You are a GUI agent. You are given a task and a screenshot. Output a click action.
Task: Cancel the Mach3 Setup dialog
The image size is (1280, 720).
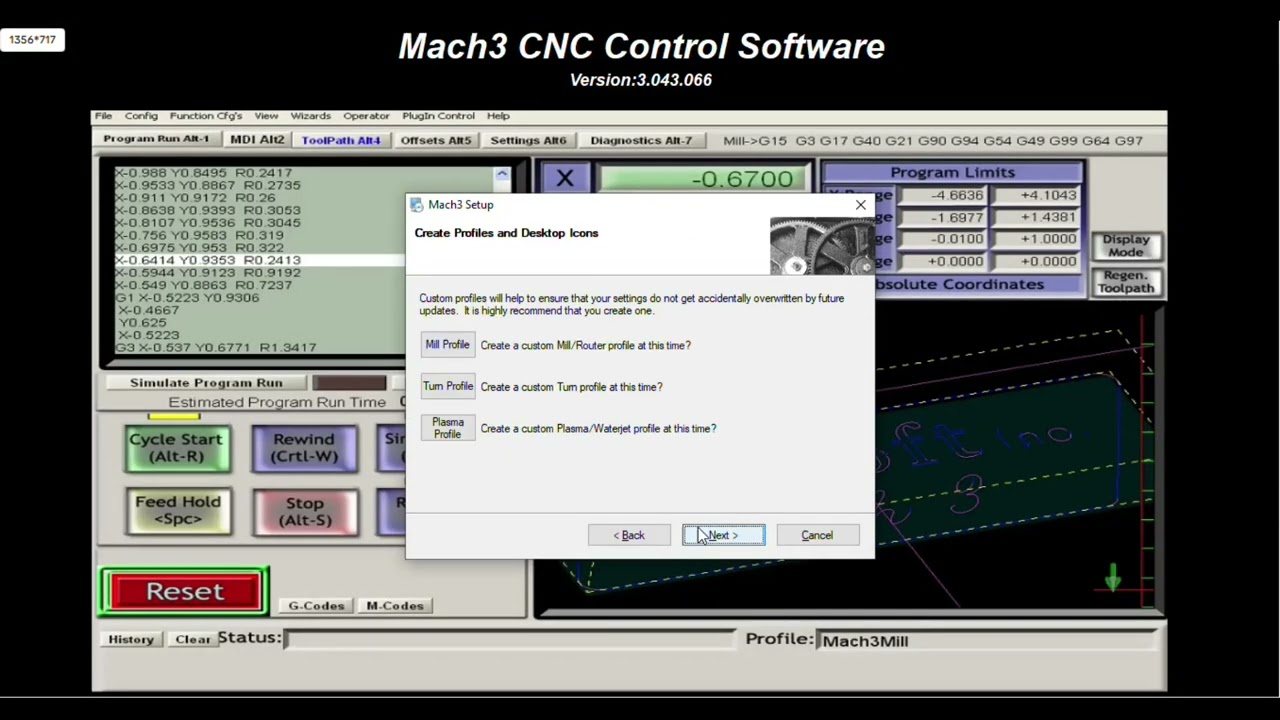tap(817, 535)
